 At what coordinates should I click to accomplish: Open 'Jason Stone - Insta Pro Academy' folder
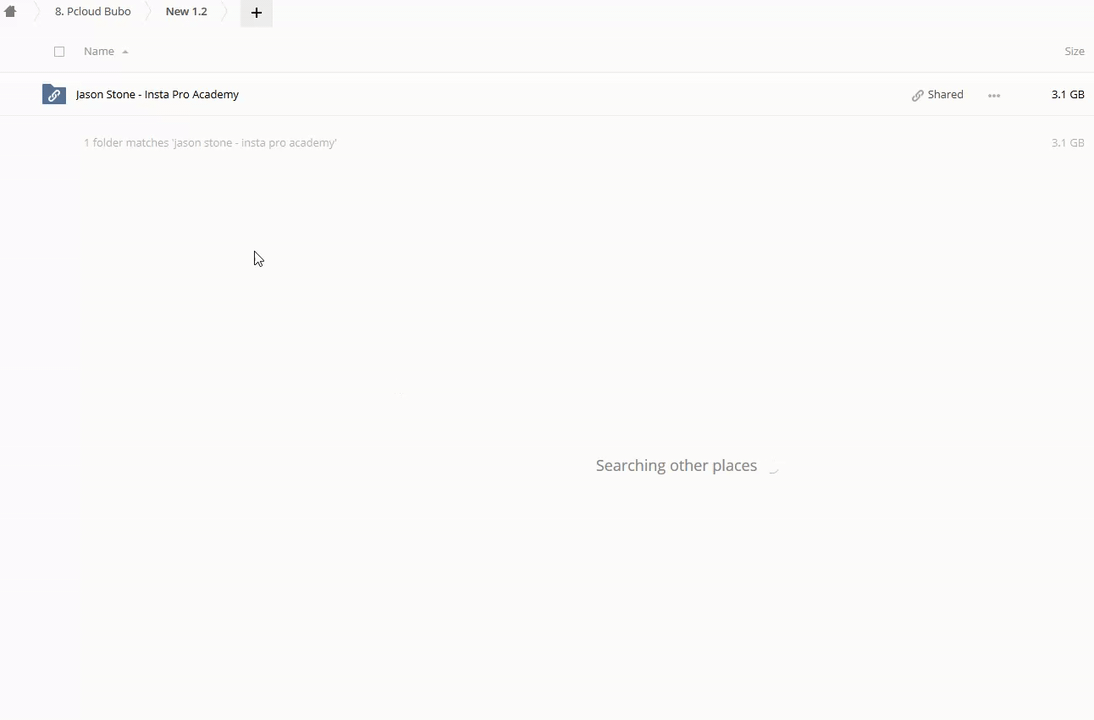click(x=157, y=95)
